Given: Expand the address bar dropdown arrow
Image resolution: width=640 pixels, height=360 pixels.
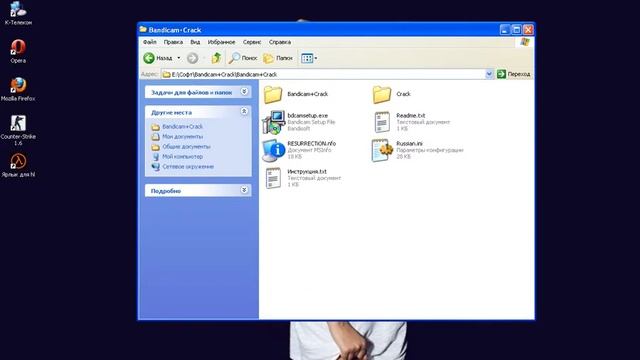Looking at the screenshot, I should pyautogui.click(x=489, y=74).
